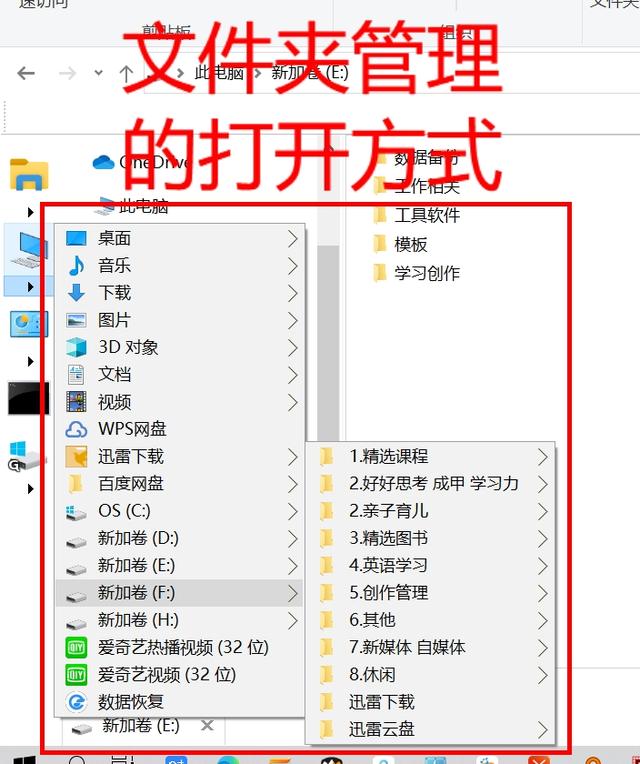
Task: Close the 新加卷 (E:) tab
Action: pos(207,726)
